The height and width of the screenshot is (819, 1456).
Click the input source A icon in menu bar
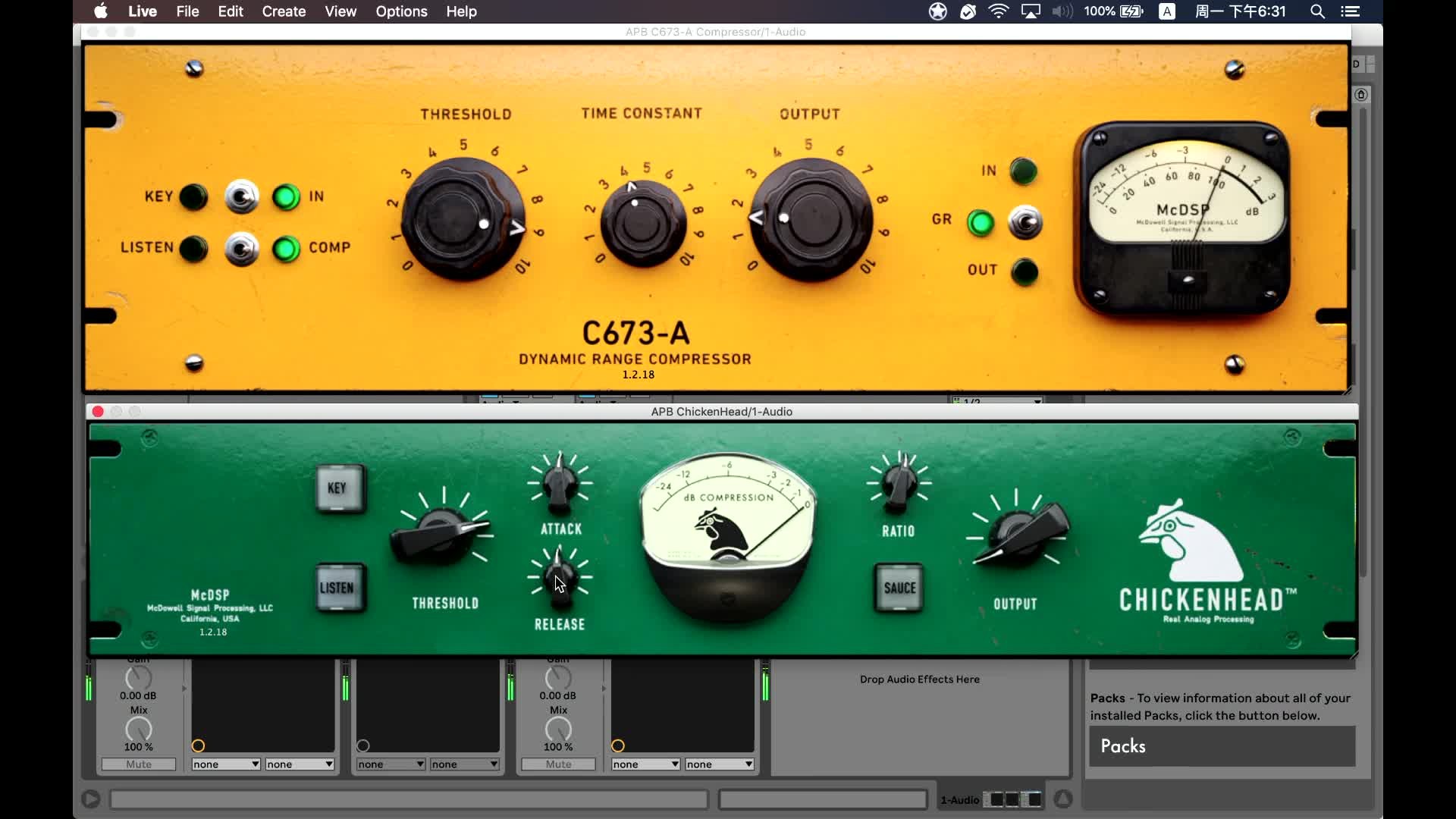pos(1167,11)
